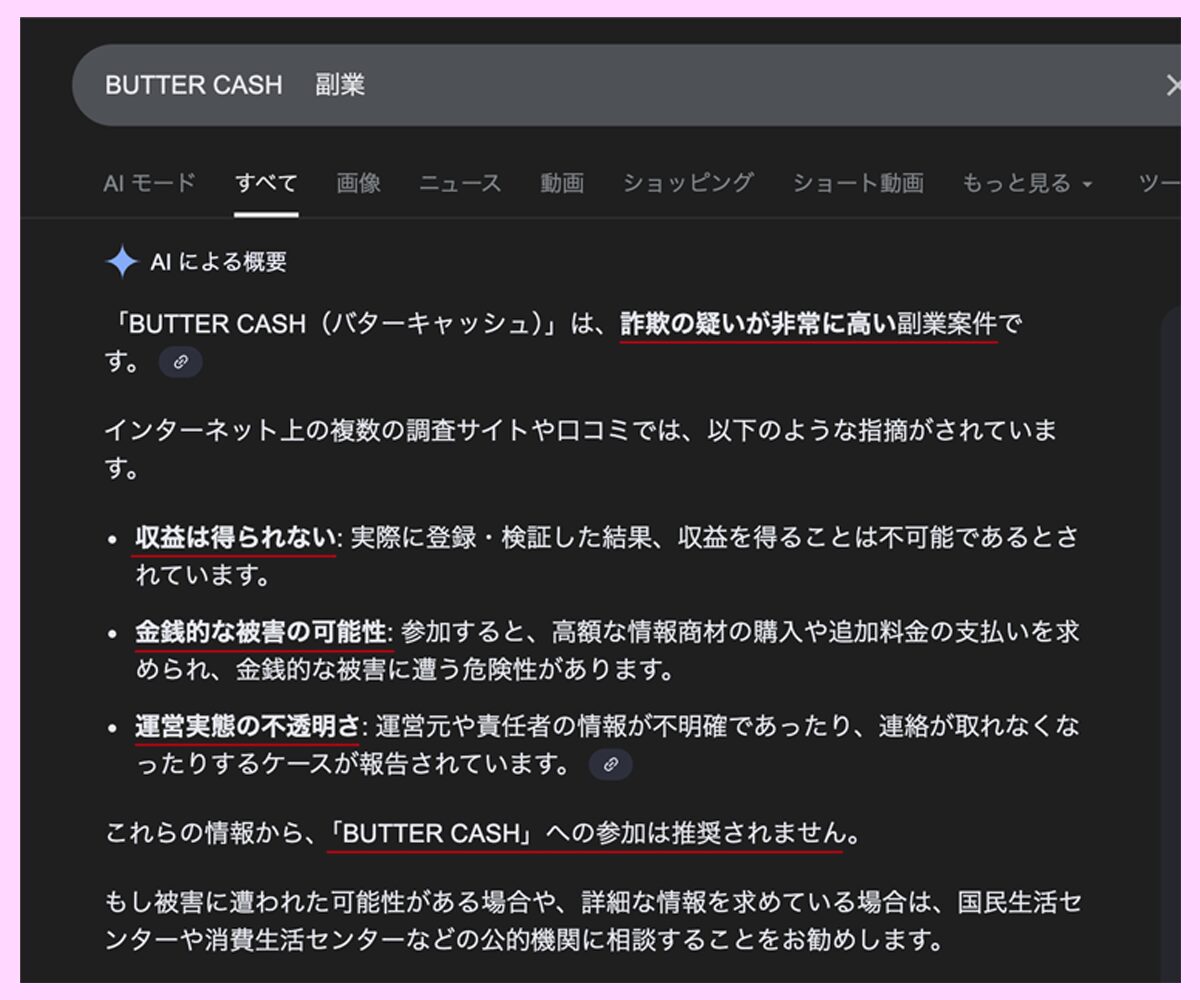Click the すべて tab to stay on all results
This screenshot has height=1000, width=1200.
[266, 183]
